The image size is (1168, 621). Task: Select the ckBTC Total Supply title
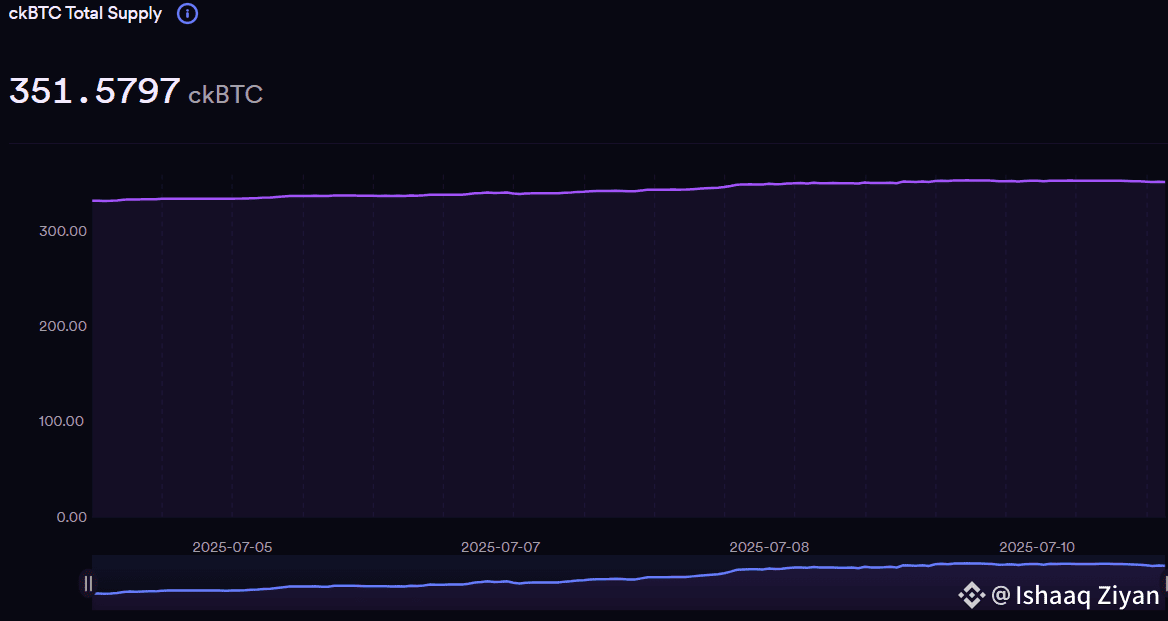click(85, 13)
